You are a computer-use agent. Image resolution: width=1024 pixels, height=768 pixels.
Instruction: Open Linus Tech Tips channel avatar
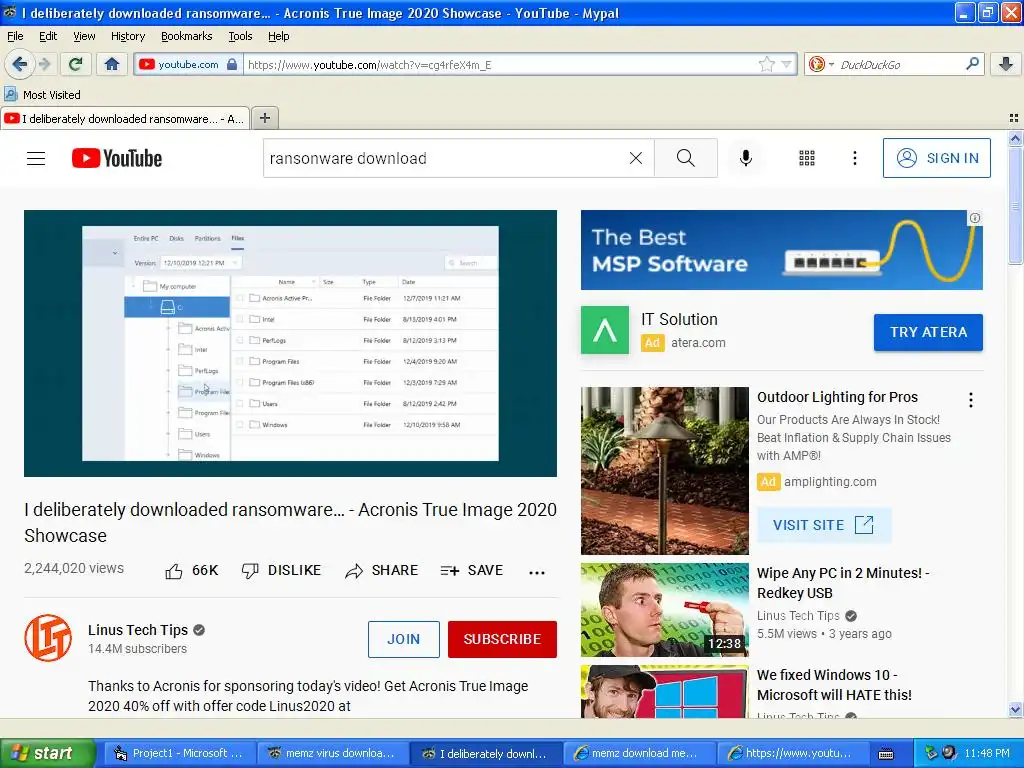point(48,638)
